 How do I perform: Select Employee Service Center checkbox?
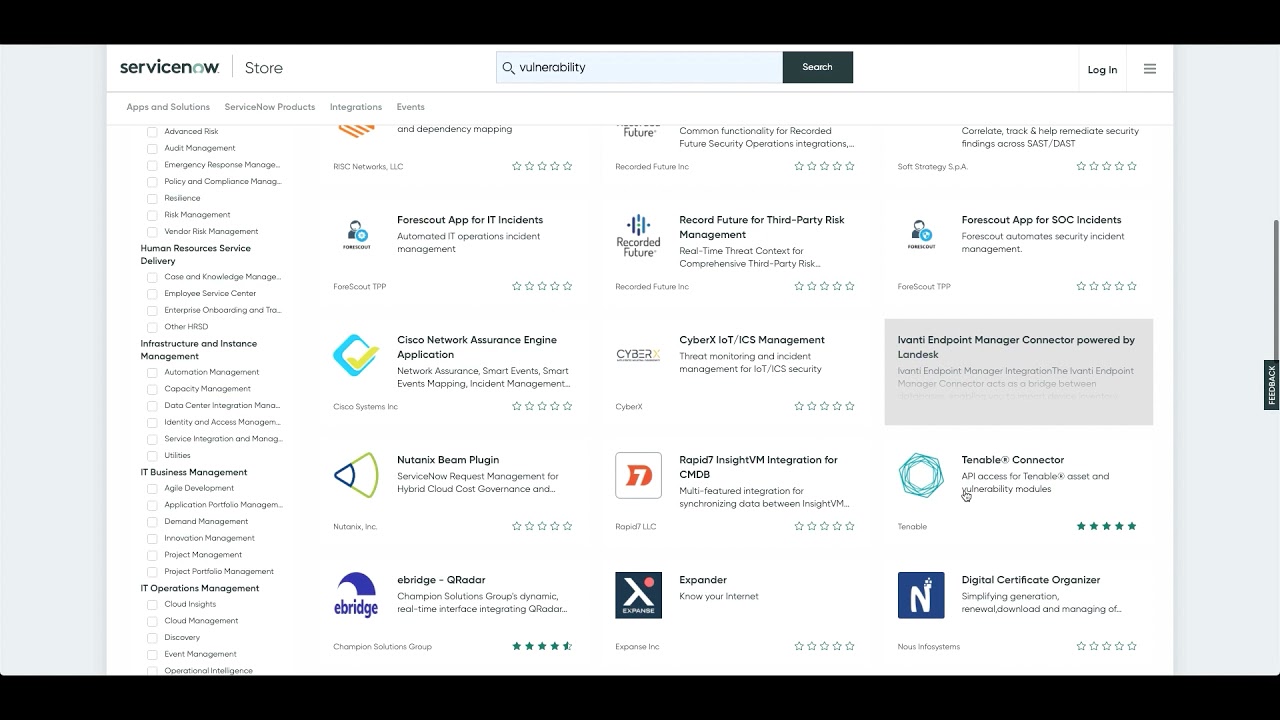tap(152, 294)
